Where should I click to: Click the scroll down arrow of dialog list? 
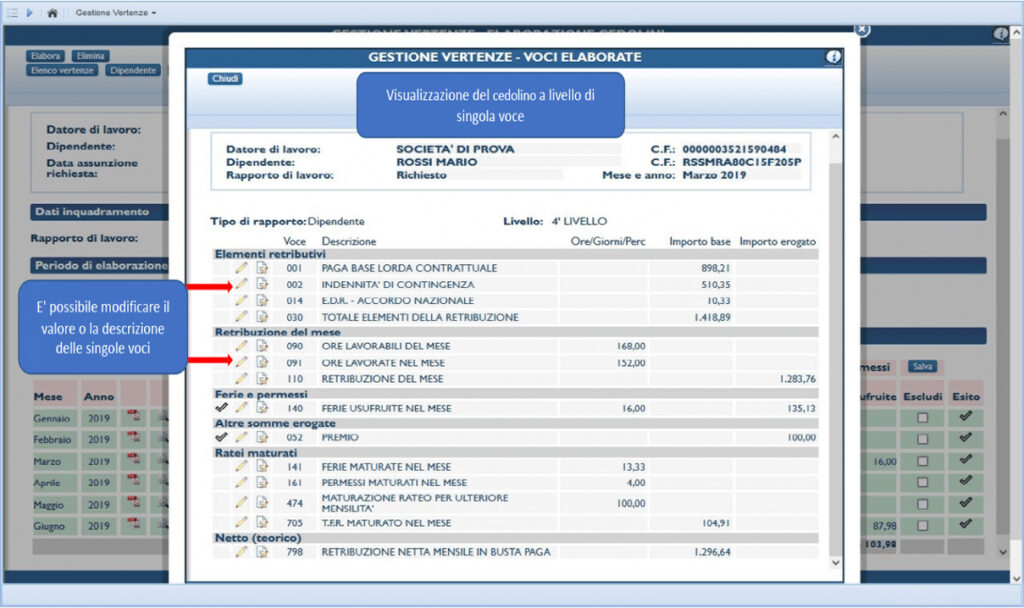pos(835,562)
